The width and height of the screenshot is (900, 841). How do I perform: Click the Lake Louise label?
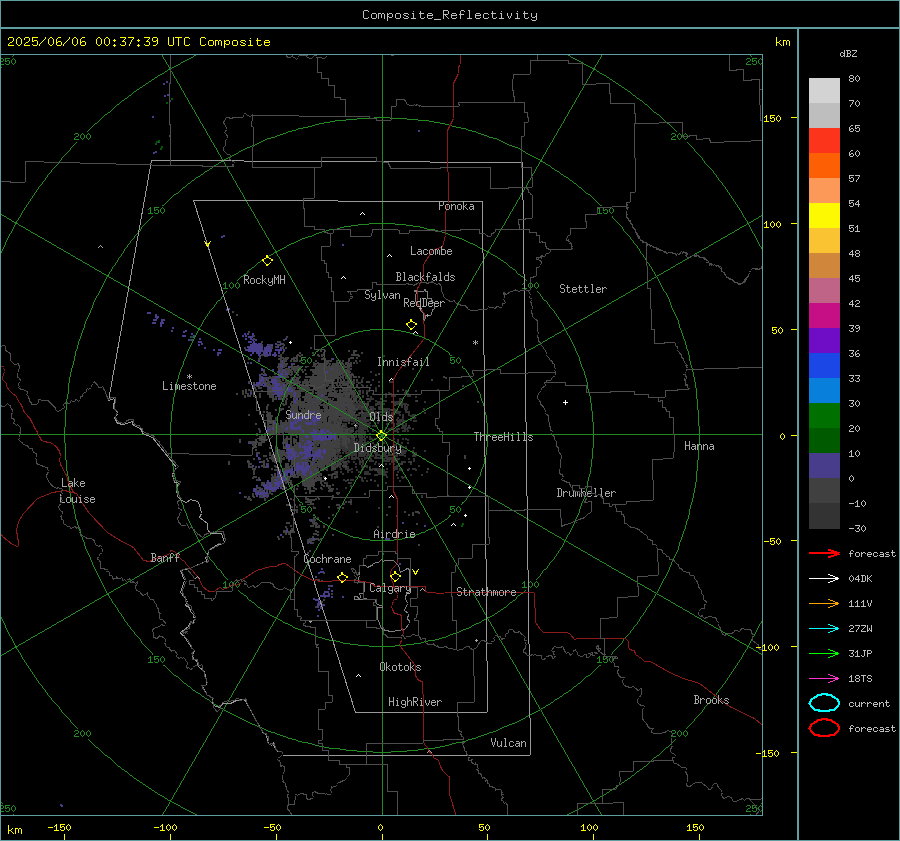point(77,491)
